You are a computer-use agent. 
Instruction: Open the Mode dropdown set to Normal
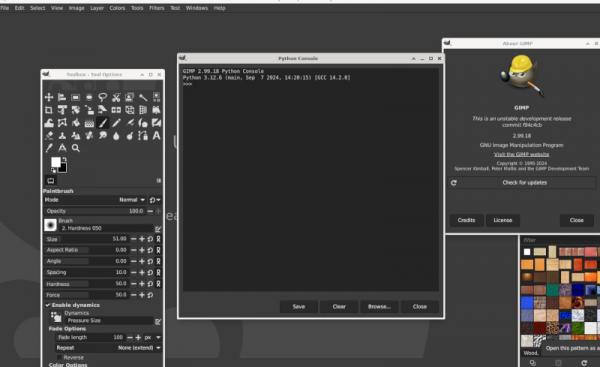(x=95, y=200)
